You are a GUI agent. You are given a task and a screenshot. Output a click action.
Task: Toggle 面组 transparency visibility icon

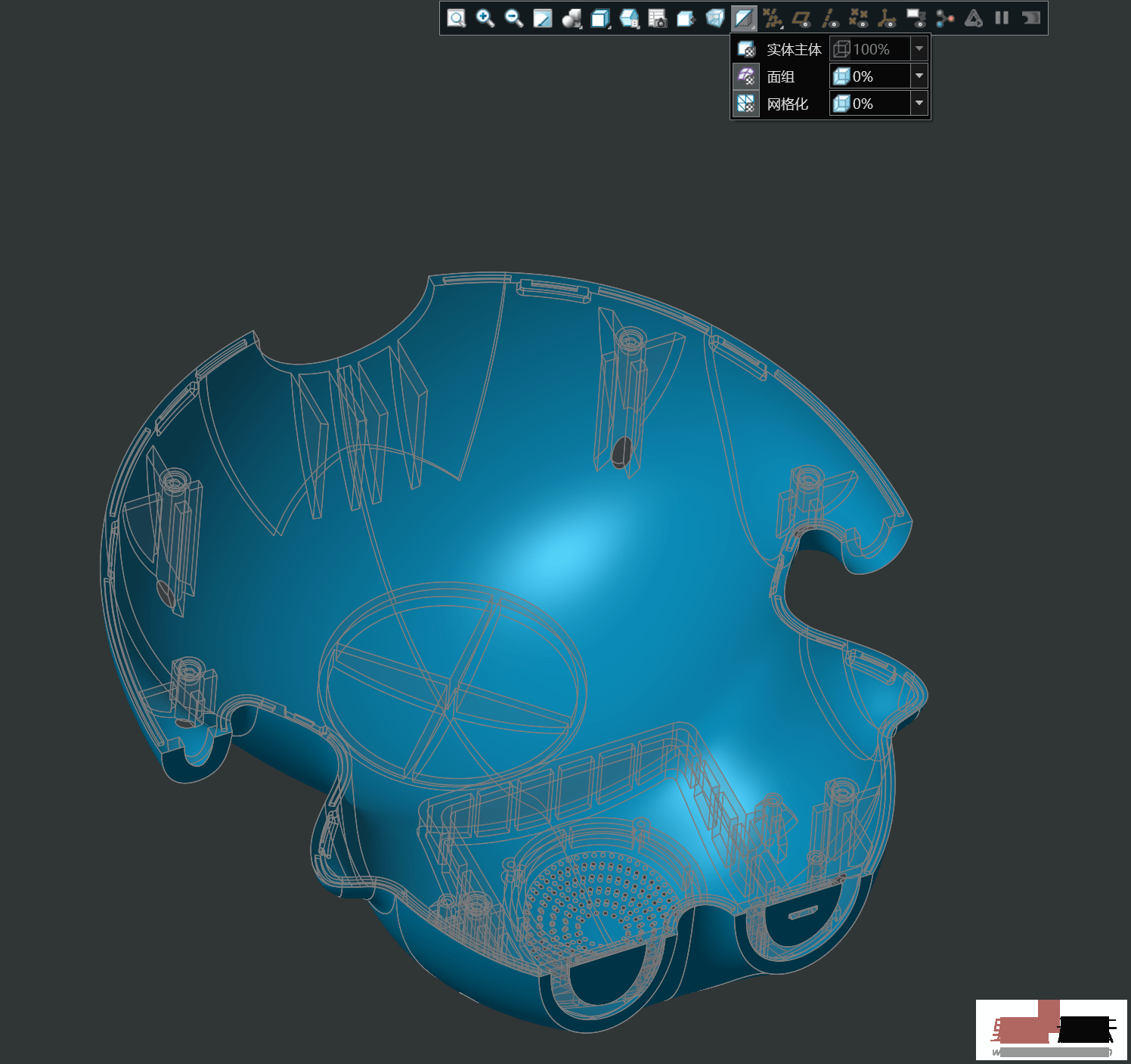point(745,76)
